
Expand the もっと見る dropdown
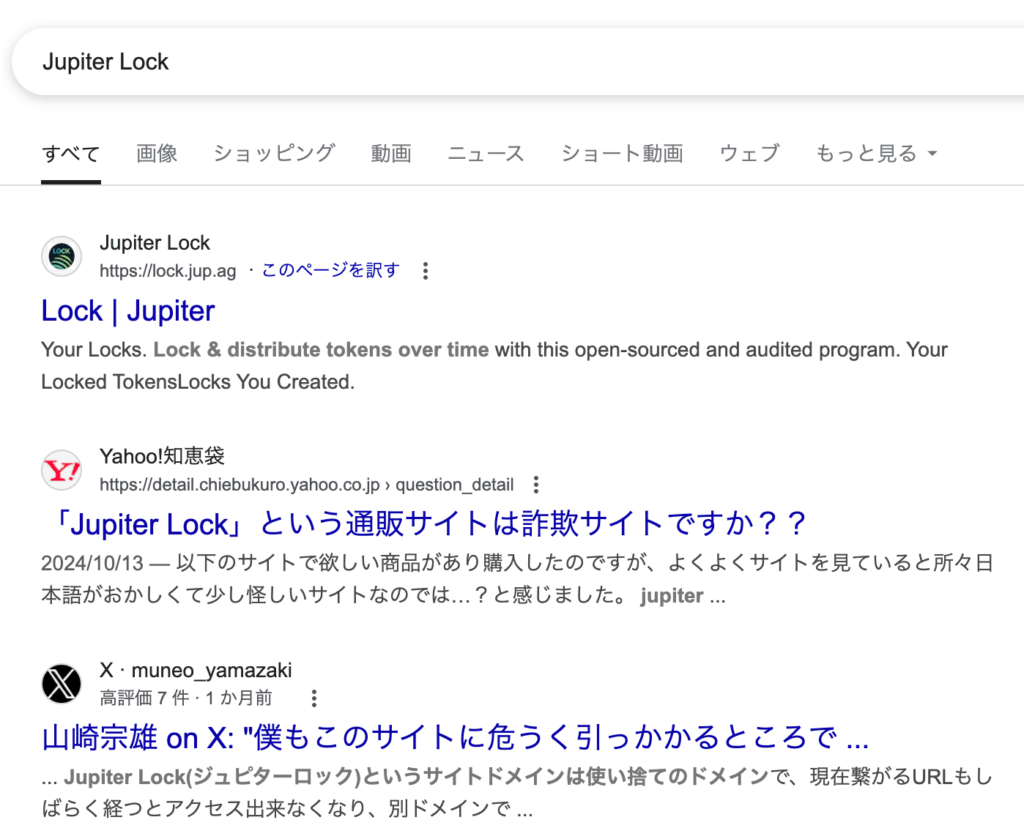click(876, 153)
